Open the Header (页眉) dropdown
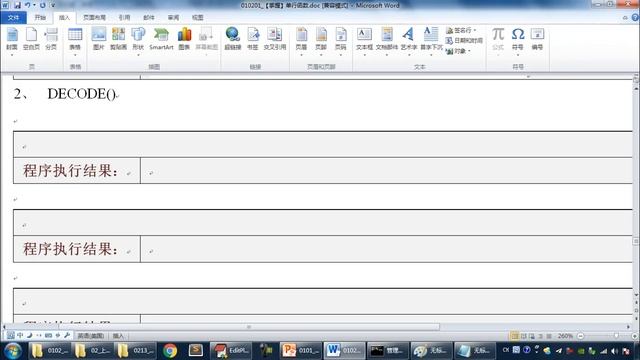 tap(301, 41)
